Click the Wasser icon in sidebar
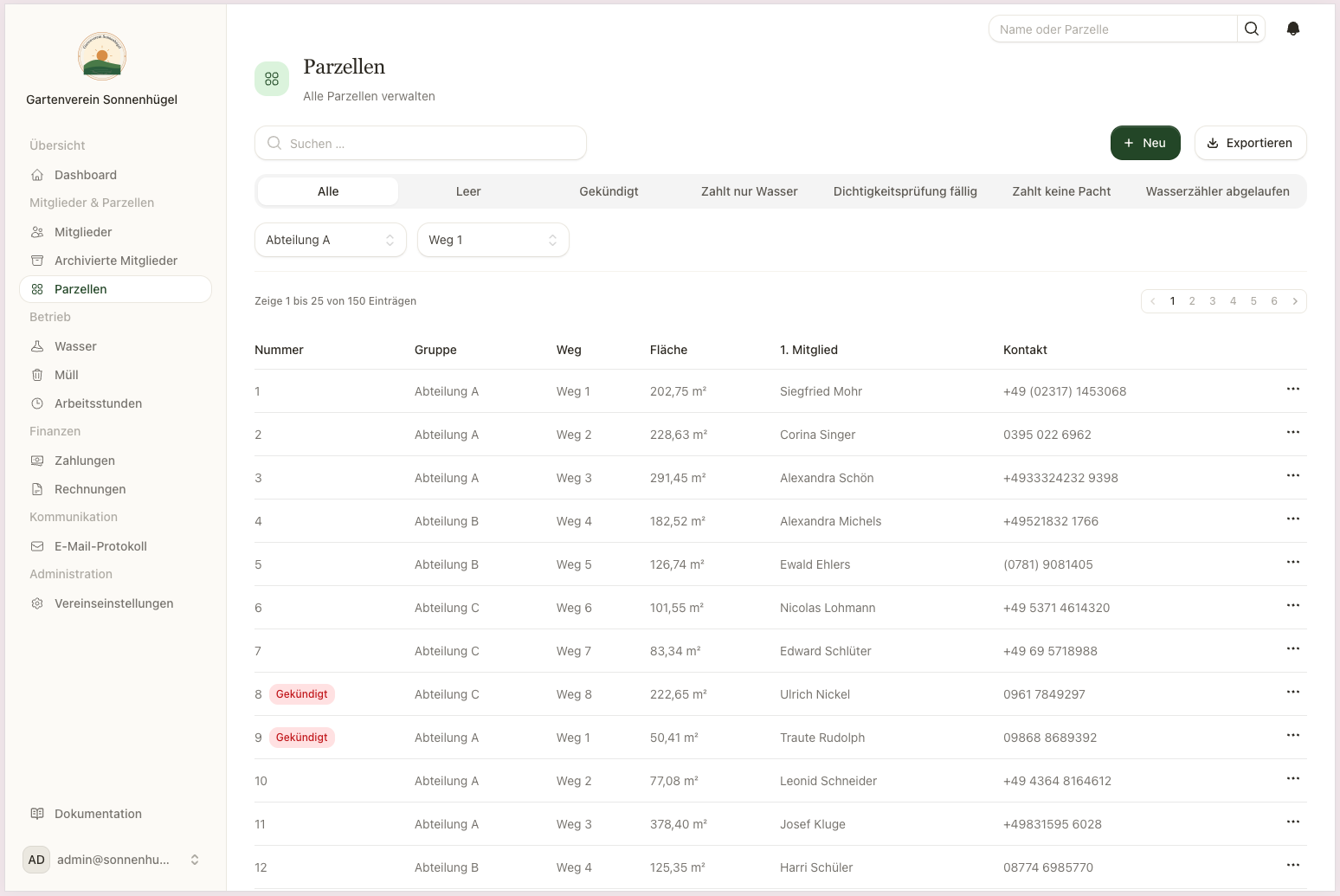1340x896 pixels. [37, 346]
